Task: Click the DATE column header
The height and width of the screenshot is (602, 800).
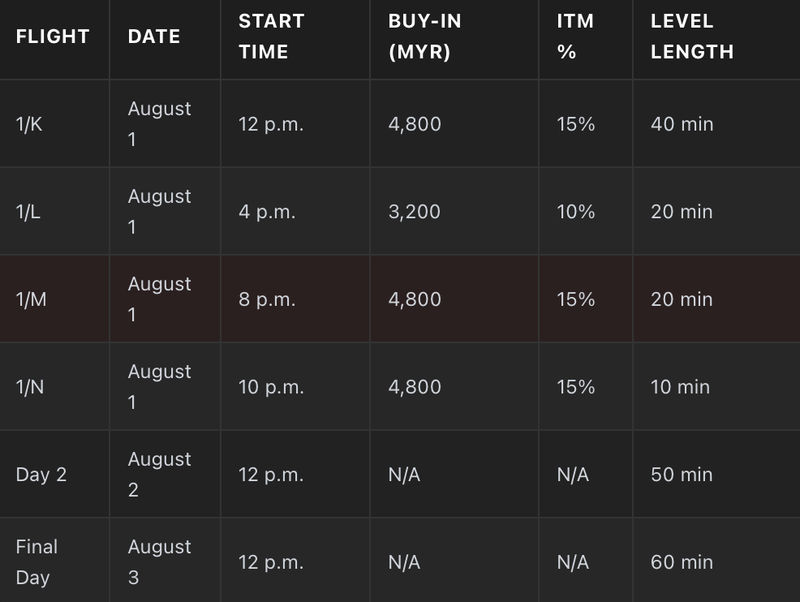Action: click(154, 36)
